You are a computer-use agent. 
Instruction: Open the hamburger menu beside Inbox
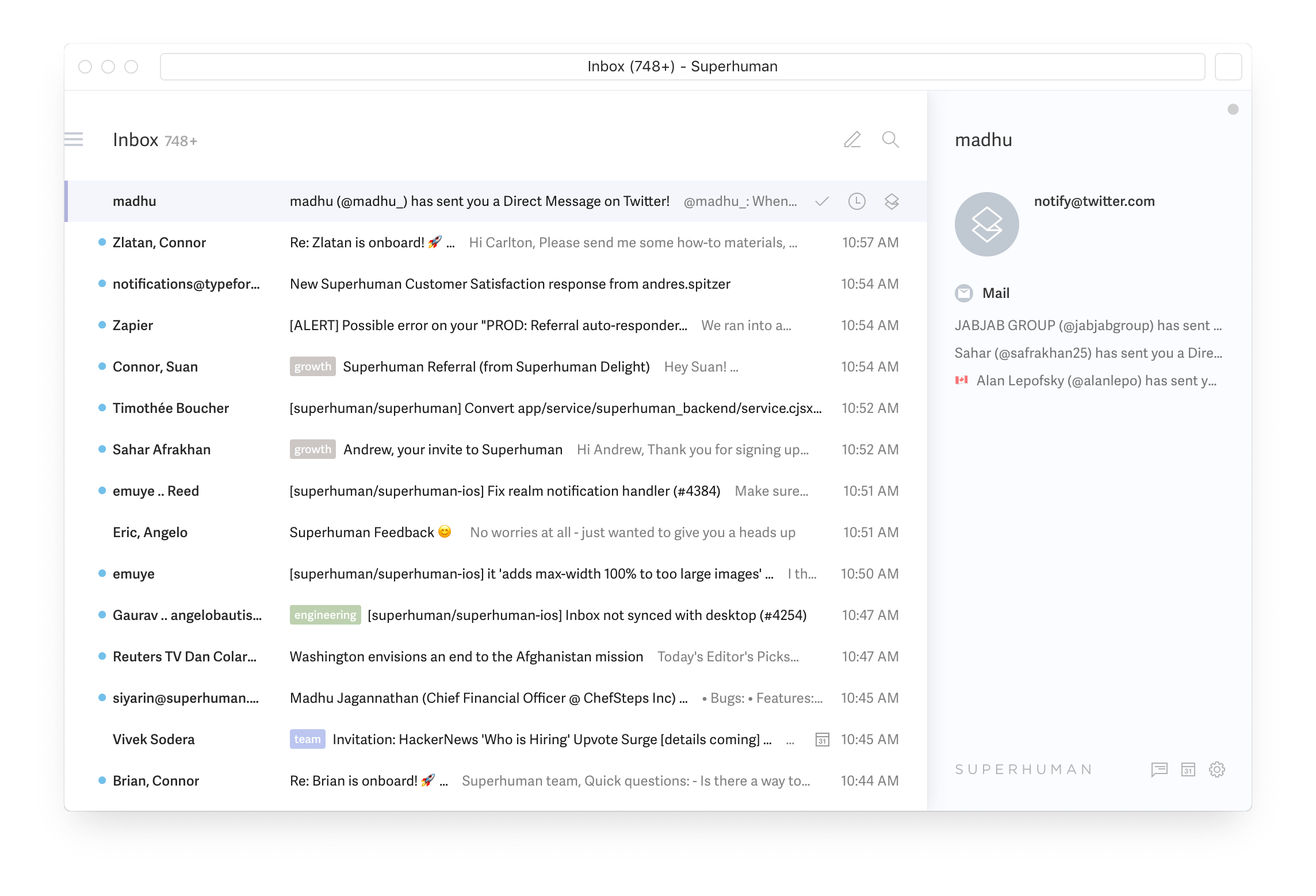(x=74, y=139)
